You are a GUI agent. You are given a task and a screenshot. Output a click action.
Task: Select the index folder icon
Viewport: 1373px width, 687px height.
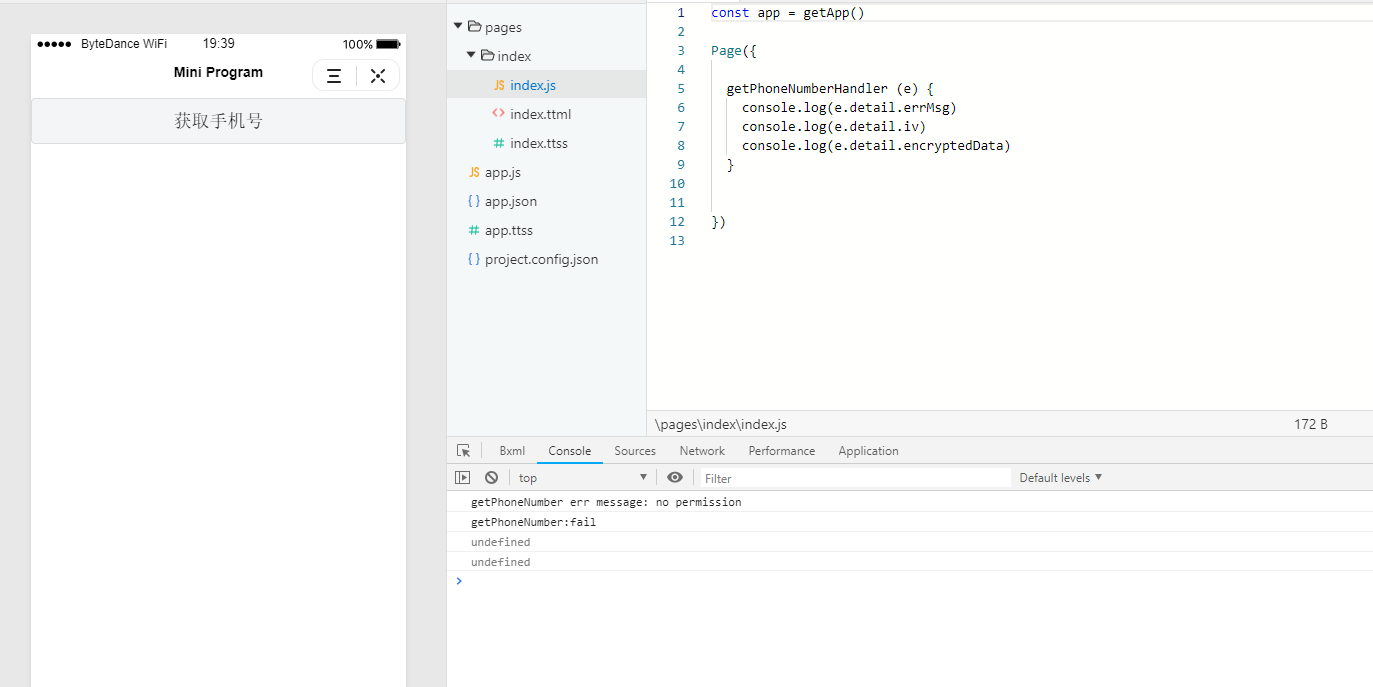coord(488,56)
